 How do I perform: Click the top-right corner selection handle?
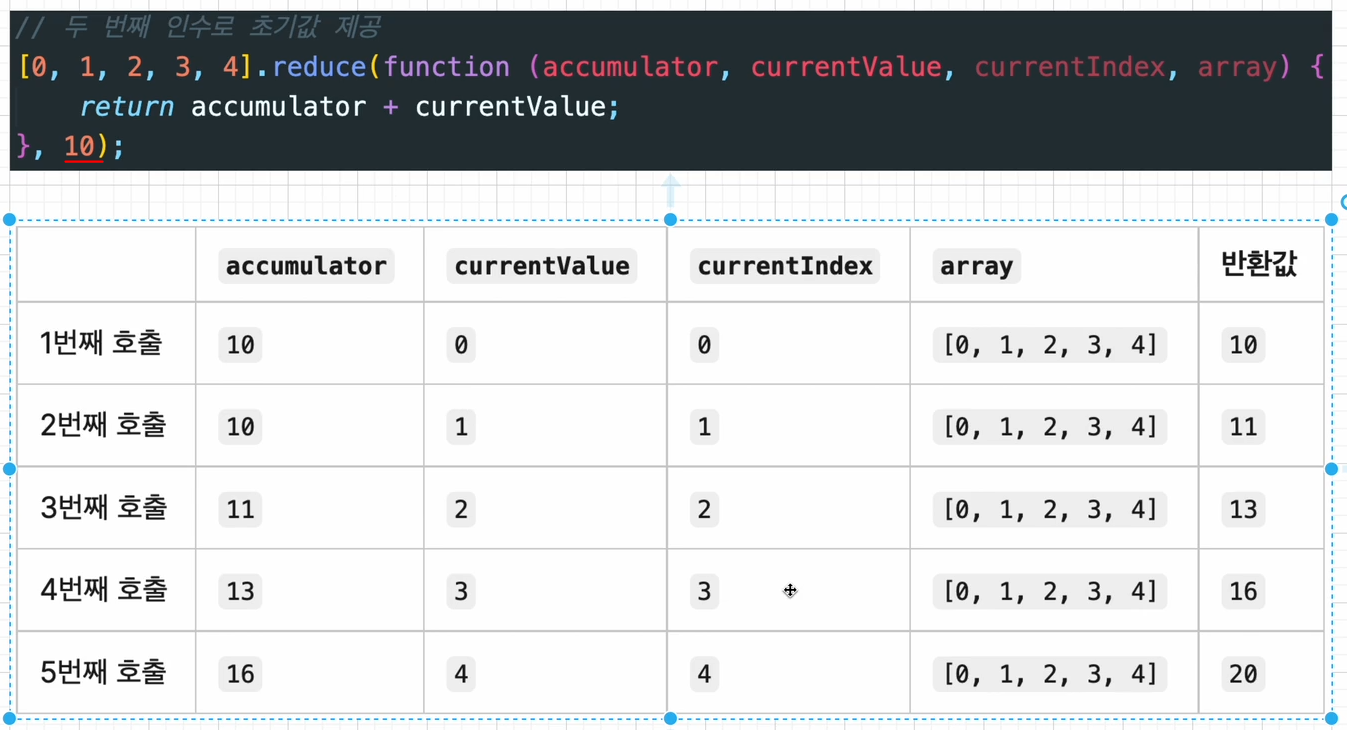[x=1332, y=218]
